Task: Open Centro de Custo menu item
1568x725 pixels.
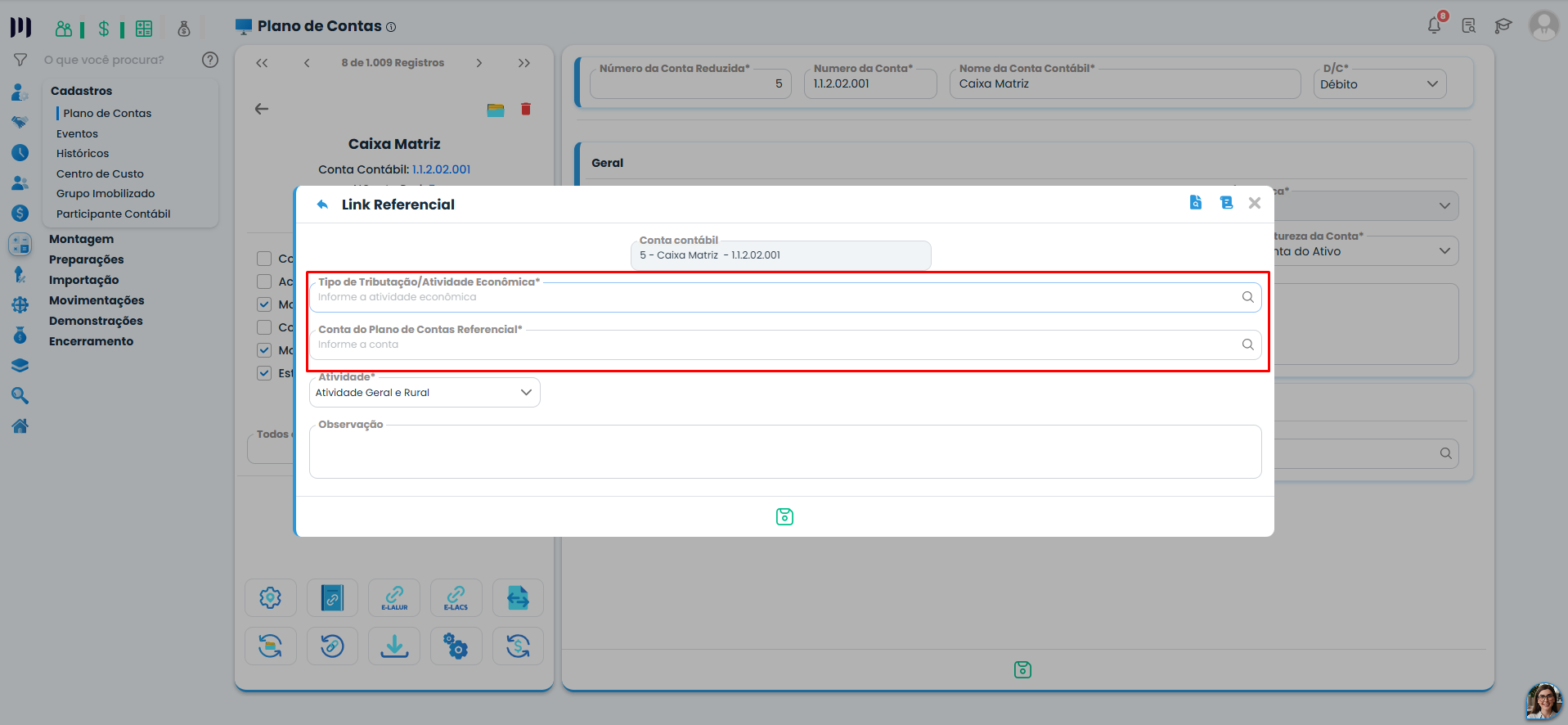Action: click(x=100, y=173)
